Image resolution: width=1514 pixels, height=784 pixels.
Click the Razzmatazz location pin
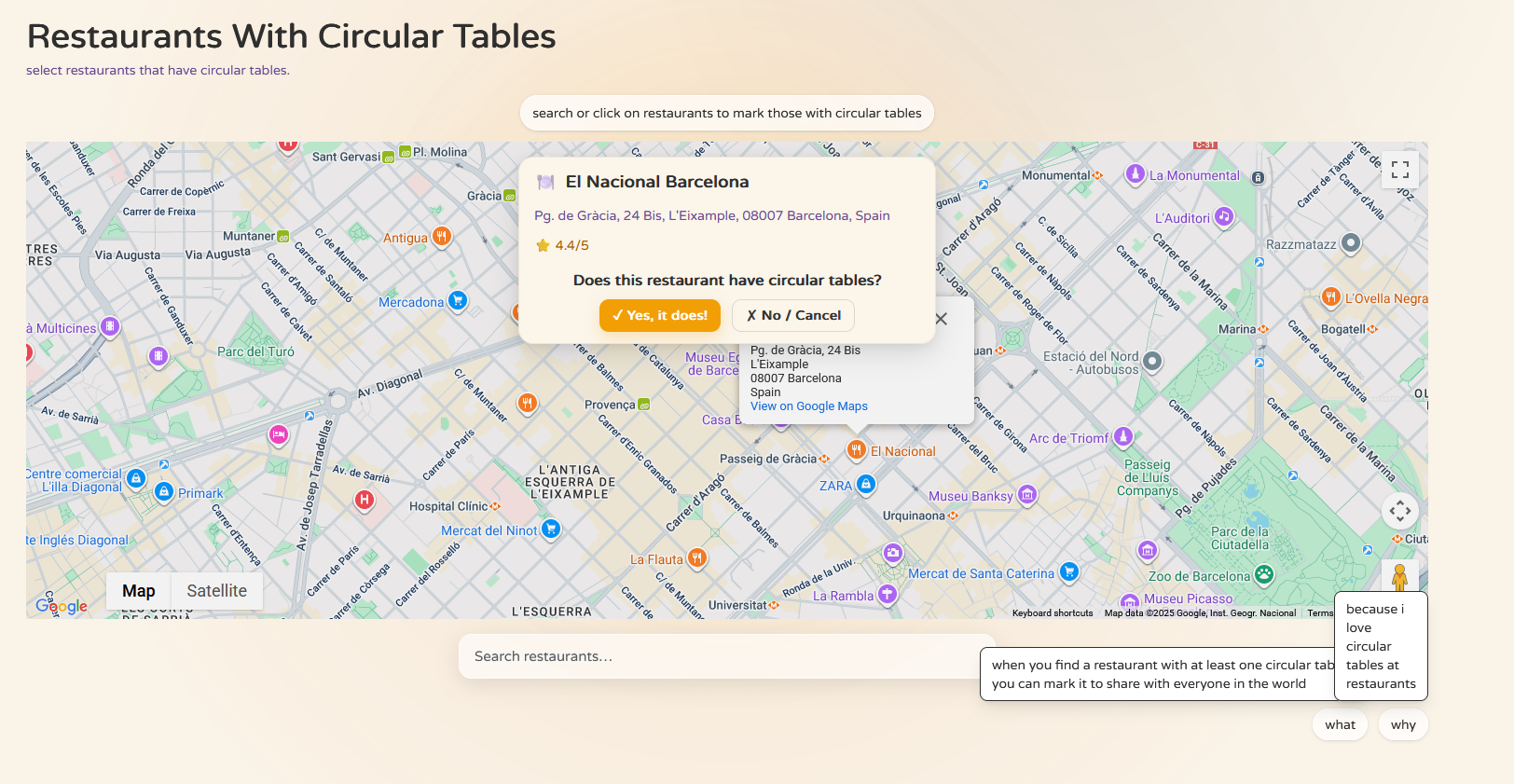[1351, 242]
